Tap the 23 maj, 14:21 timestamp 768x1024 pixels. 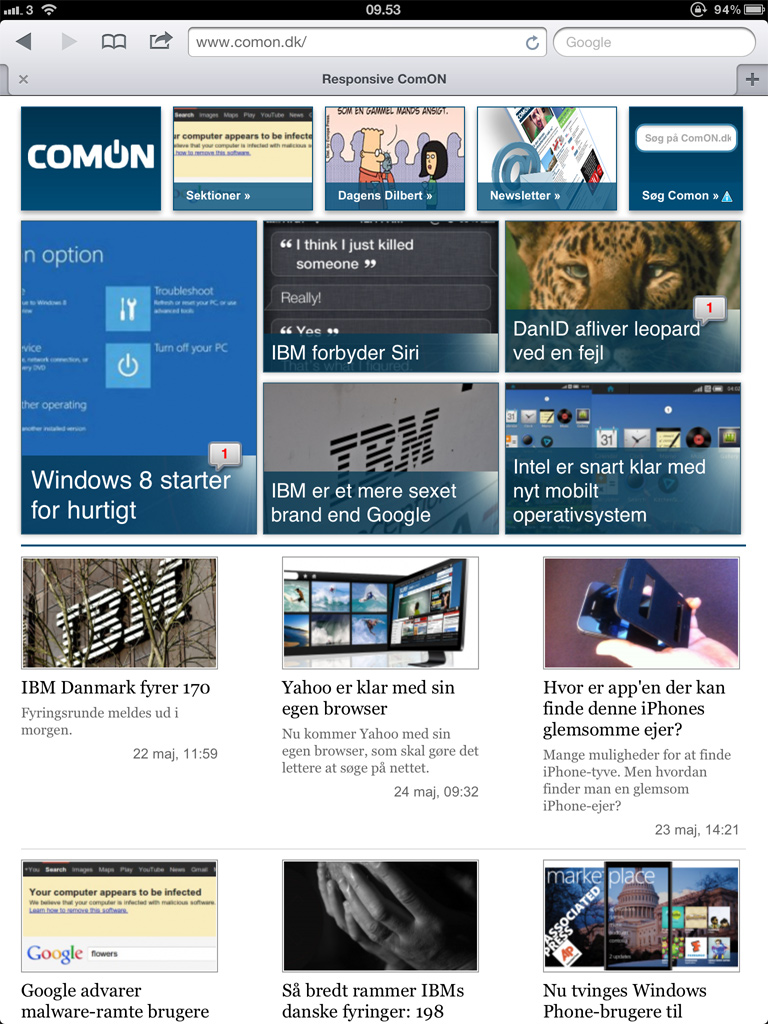(x=697, y=829)
